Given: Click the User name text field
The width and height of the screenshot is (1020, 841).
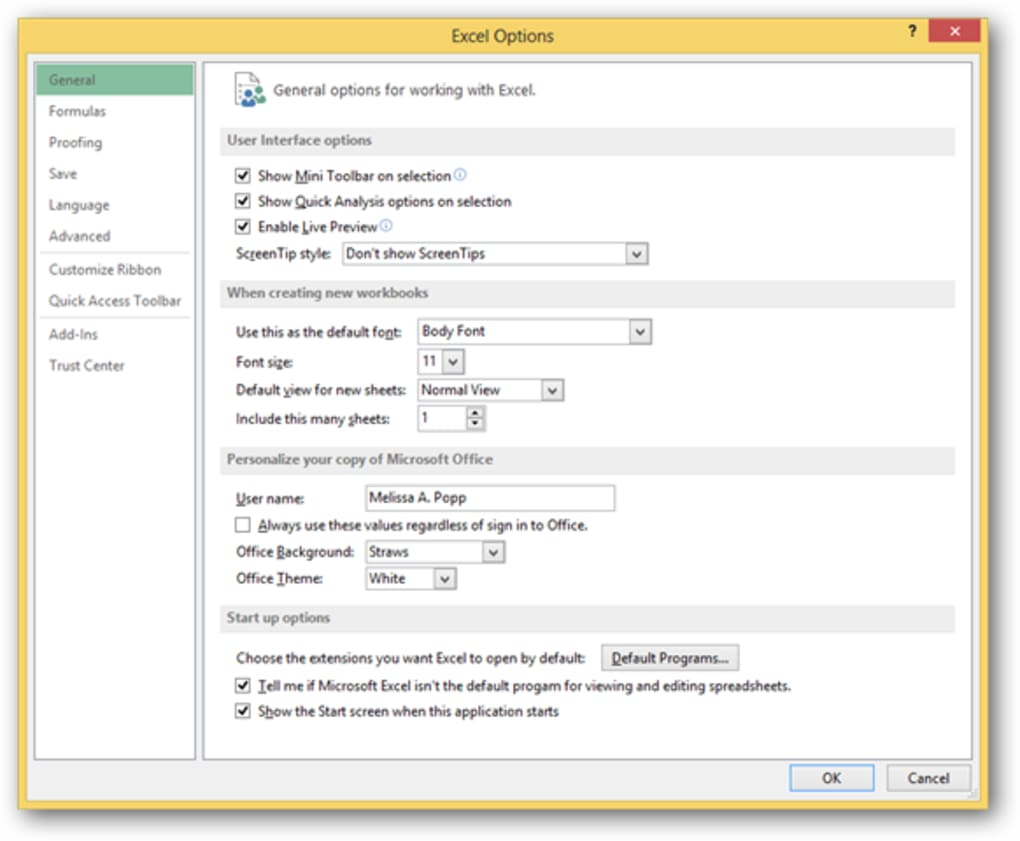Looking at the screenshot, I should tap(490, 498).
